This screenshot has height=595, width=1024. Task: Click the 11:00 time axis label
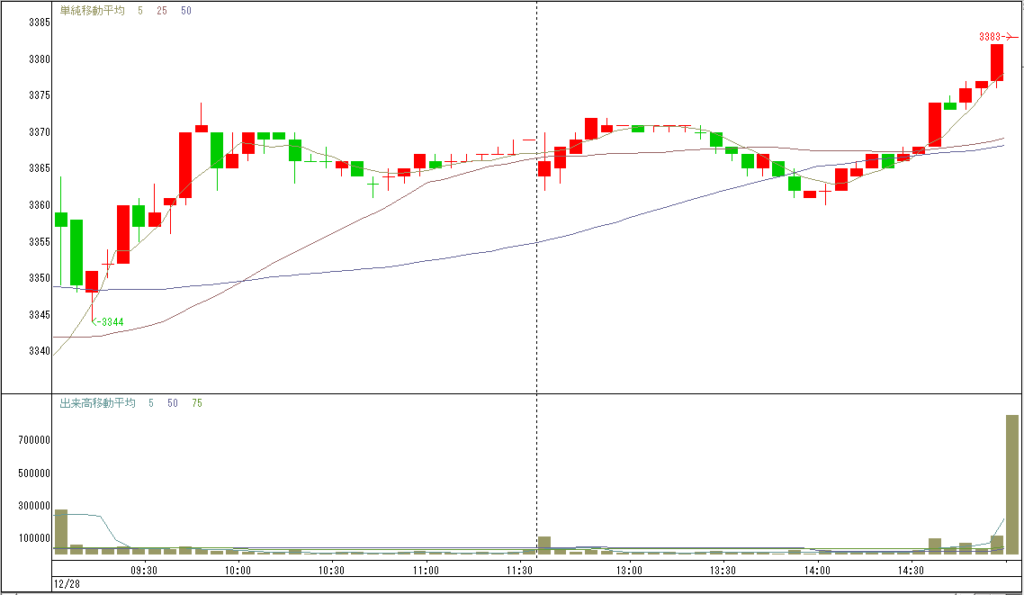[426, 570]
